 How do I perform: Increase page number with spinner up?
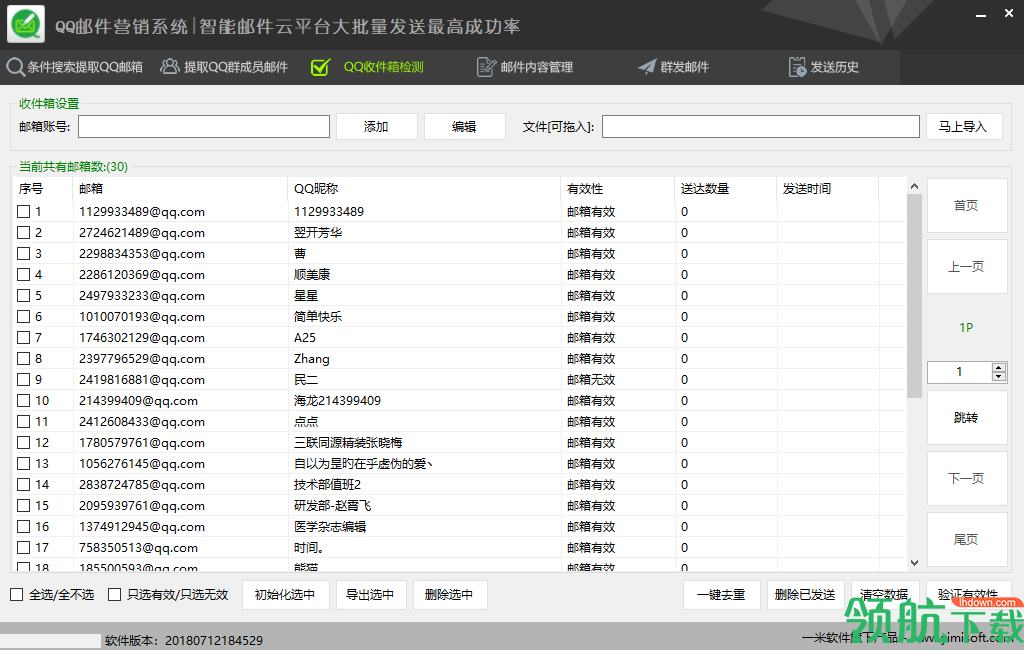pos(999,368)
